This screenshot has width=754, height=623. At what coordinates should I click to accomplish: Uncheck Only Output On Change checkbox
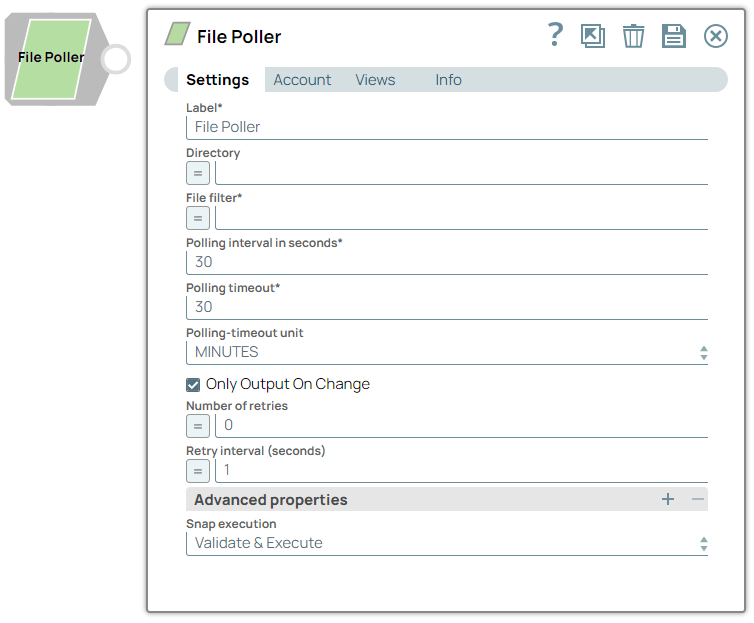[193, 384]
